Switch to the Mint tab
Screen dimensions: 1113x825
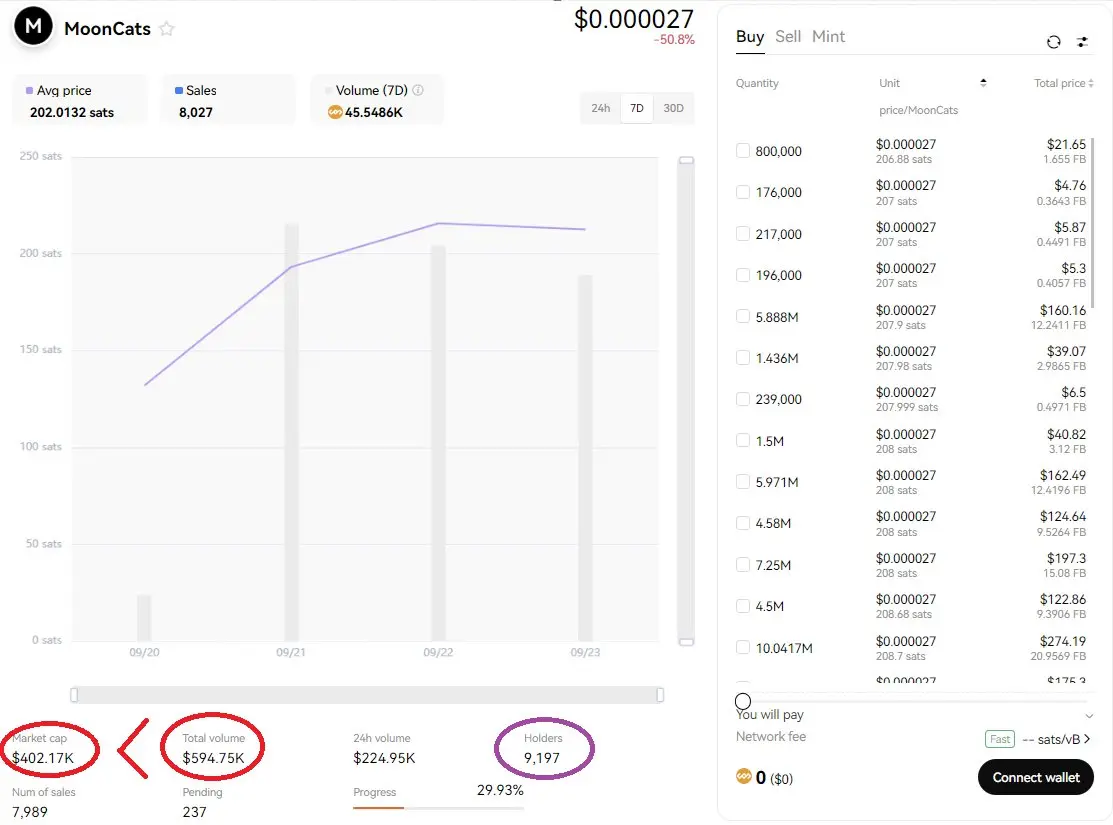click(x=828, y=37)
